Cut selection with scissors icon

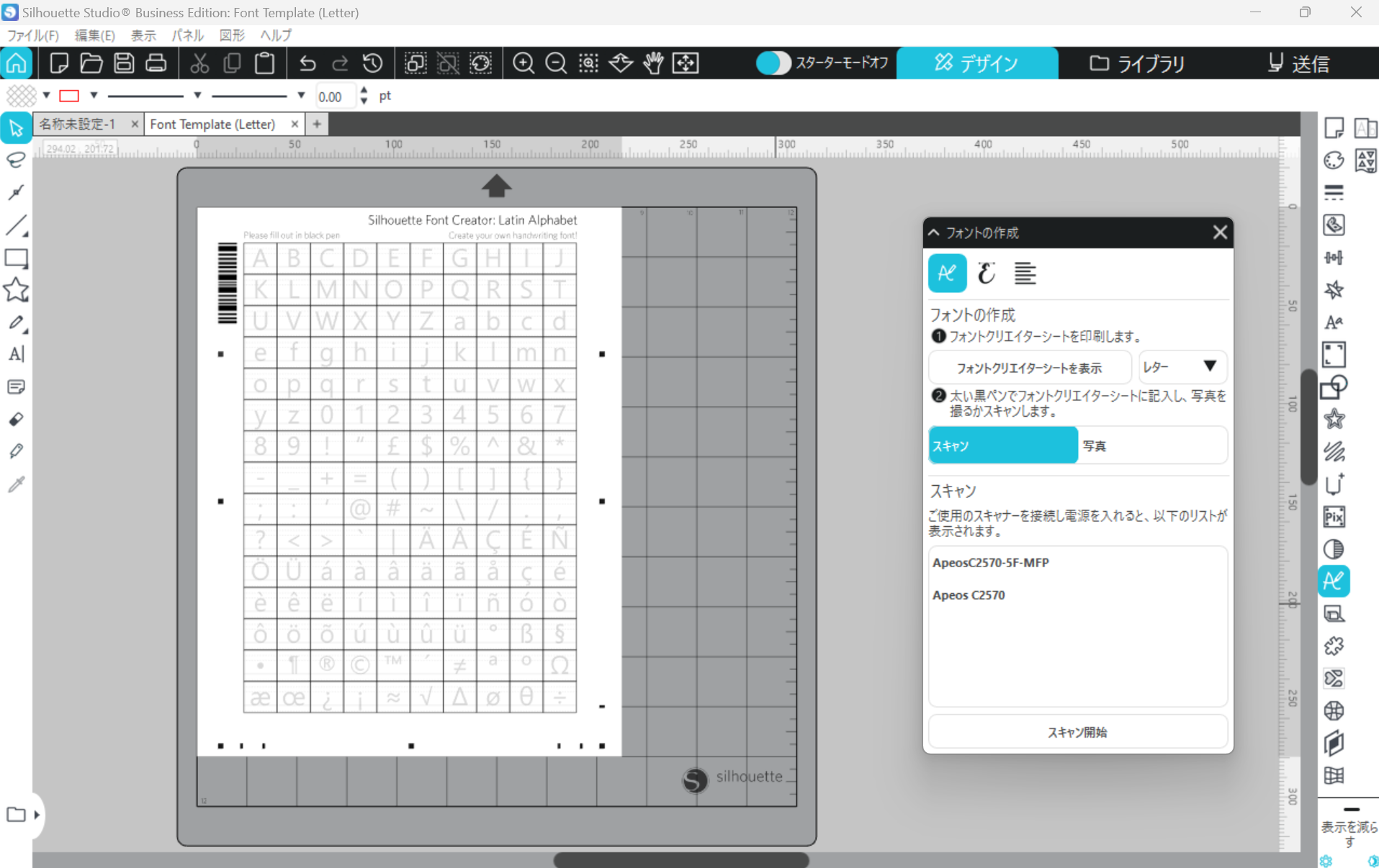[x=199, y=63]
